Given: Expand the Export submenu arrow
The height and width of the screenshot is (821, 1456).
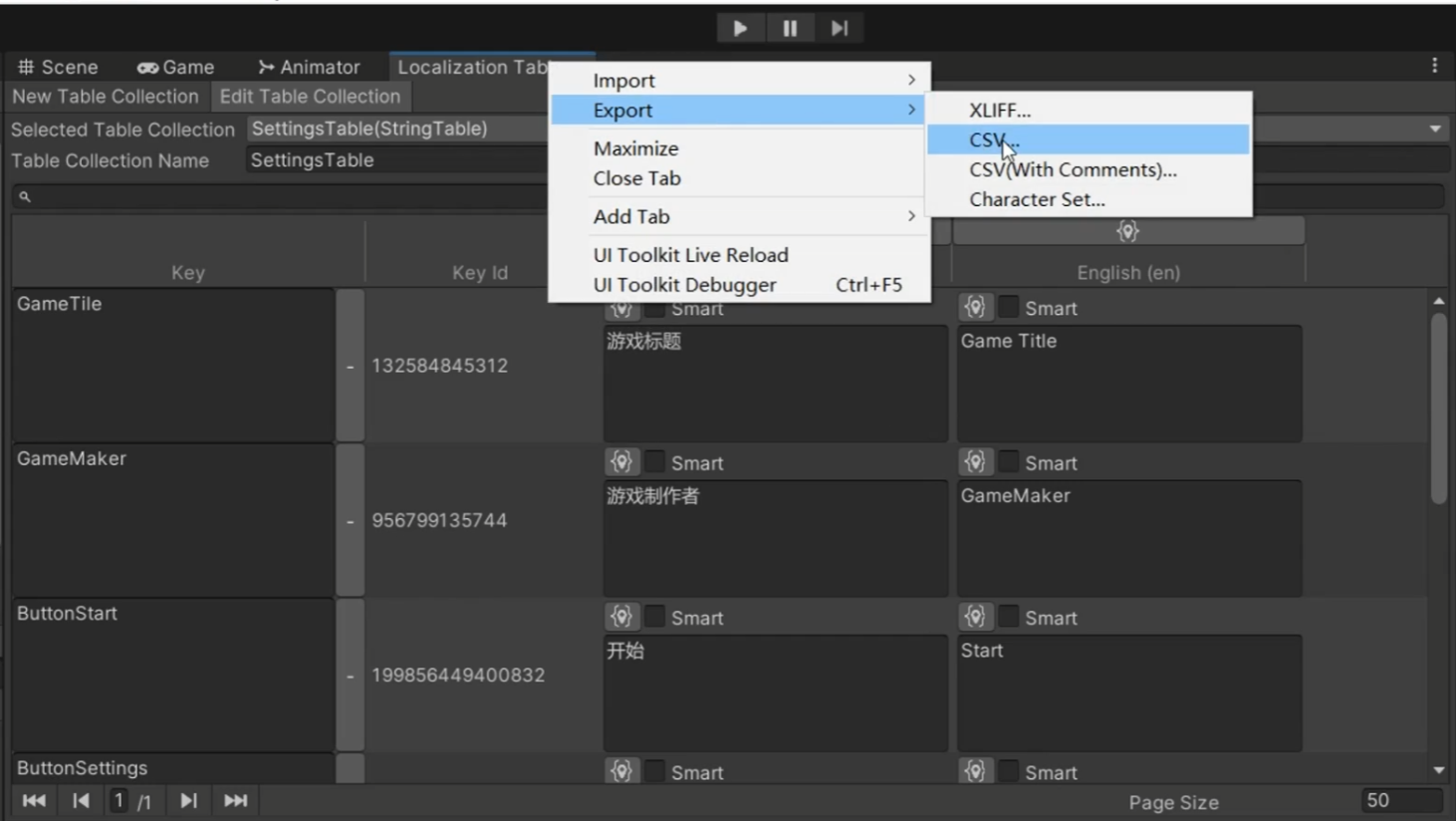Looking at the screenshot, I should pyautogui.click(x=911, y=110).
